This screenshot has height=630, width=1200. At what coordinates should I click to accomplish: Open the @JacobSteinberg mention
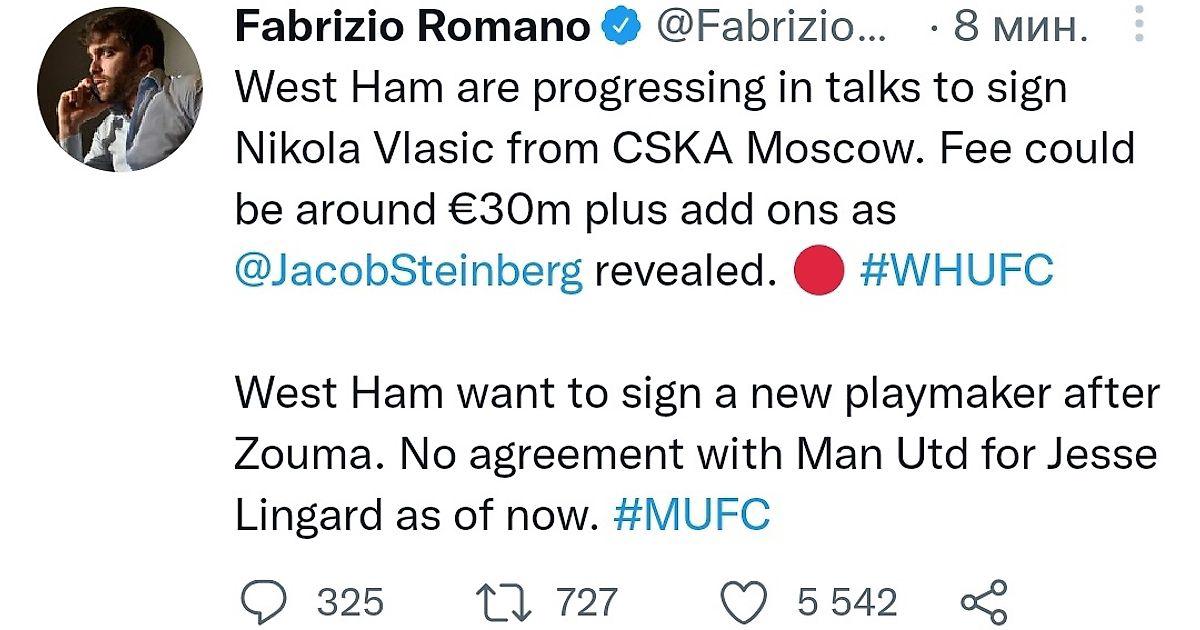point(408,271)
